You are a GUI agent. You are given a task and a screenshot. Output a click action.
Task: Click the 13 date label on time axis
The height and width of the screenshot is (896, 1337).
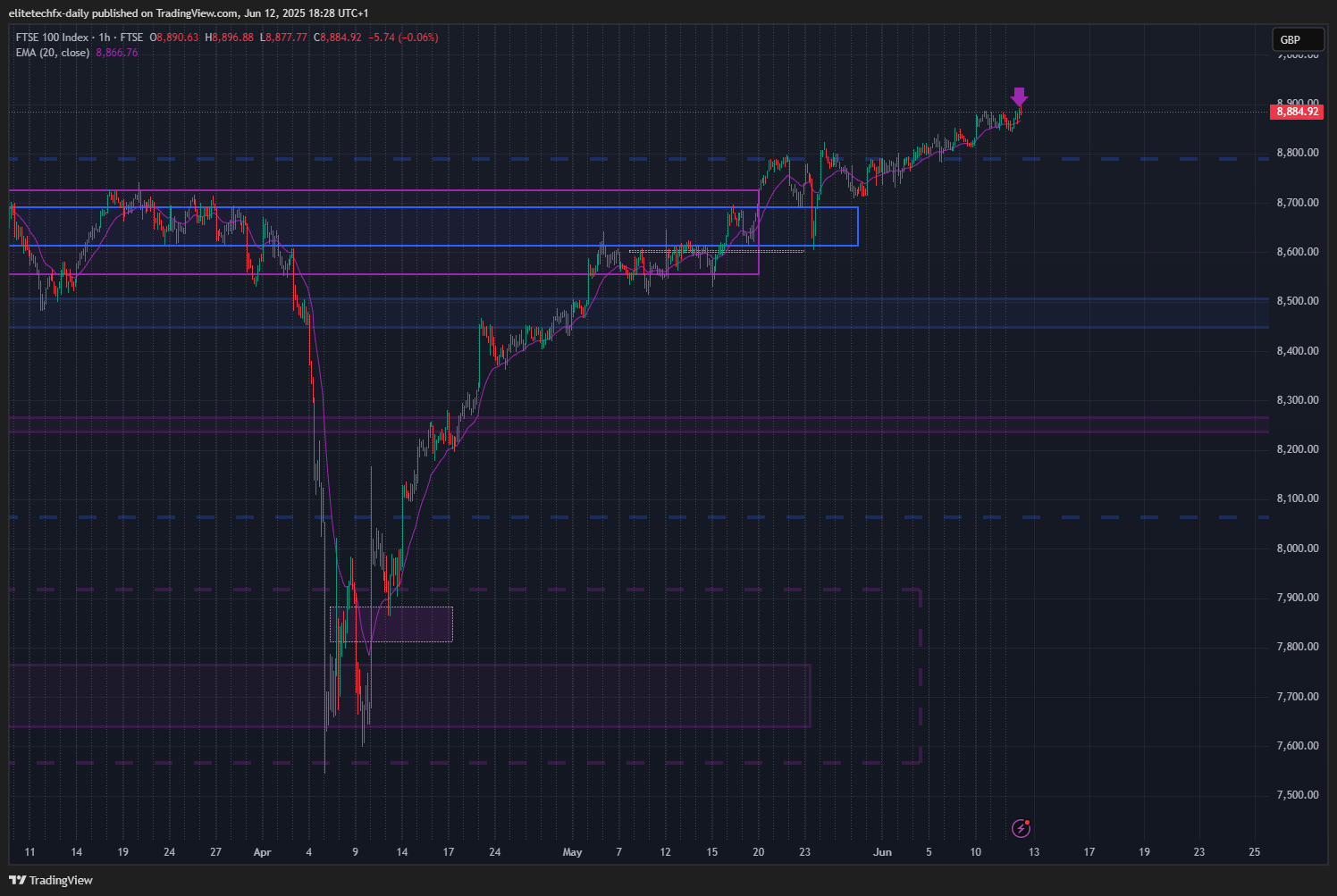1034,852
